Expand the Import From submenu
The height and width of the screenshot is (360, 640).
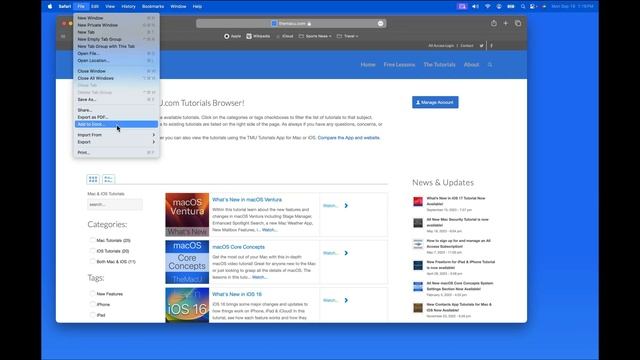(116, 135)
